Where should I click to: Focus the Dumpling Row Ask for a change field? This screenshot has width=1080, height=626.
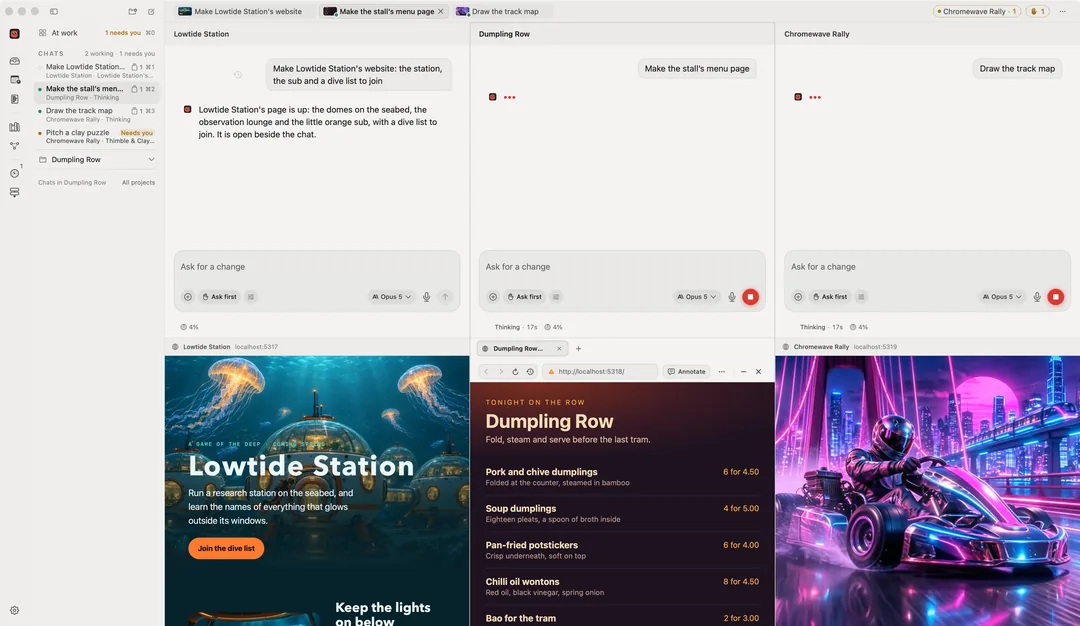coord(621,267)
